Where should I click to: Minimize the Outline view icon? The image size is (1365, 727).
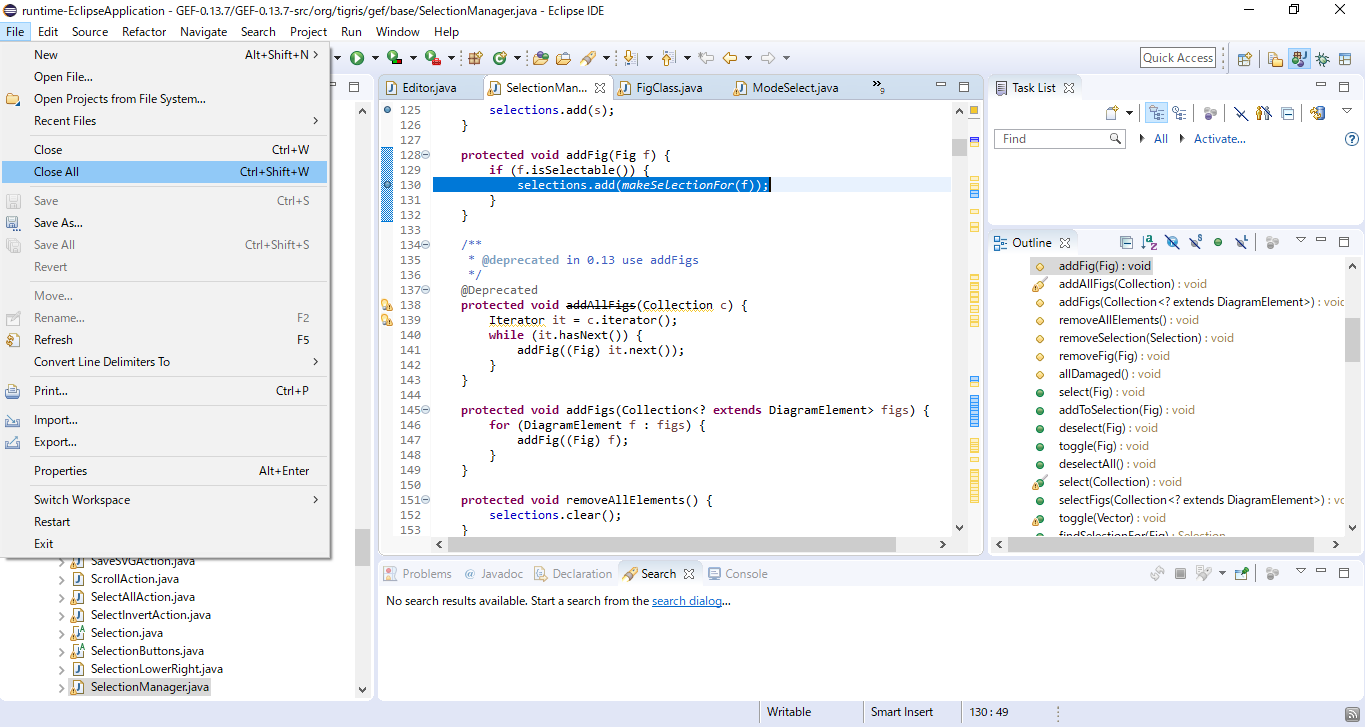1321,241
